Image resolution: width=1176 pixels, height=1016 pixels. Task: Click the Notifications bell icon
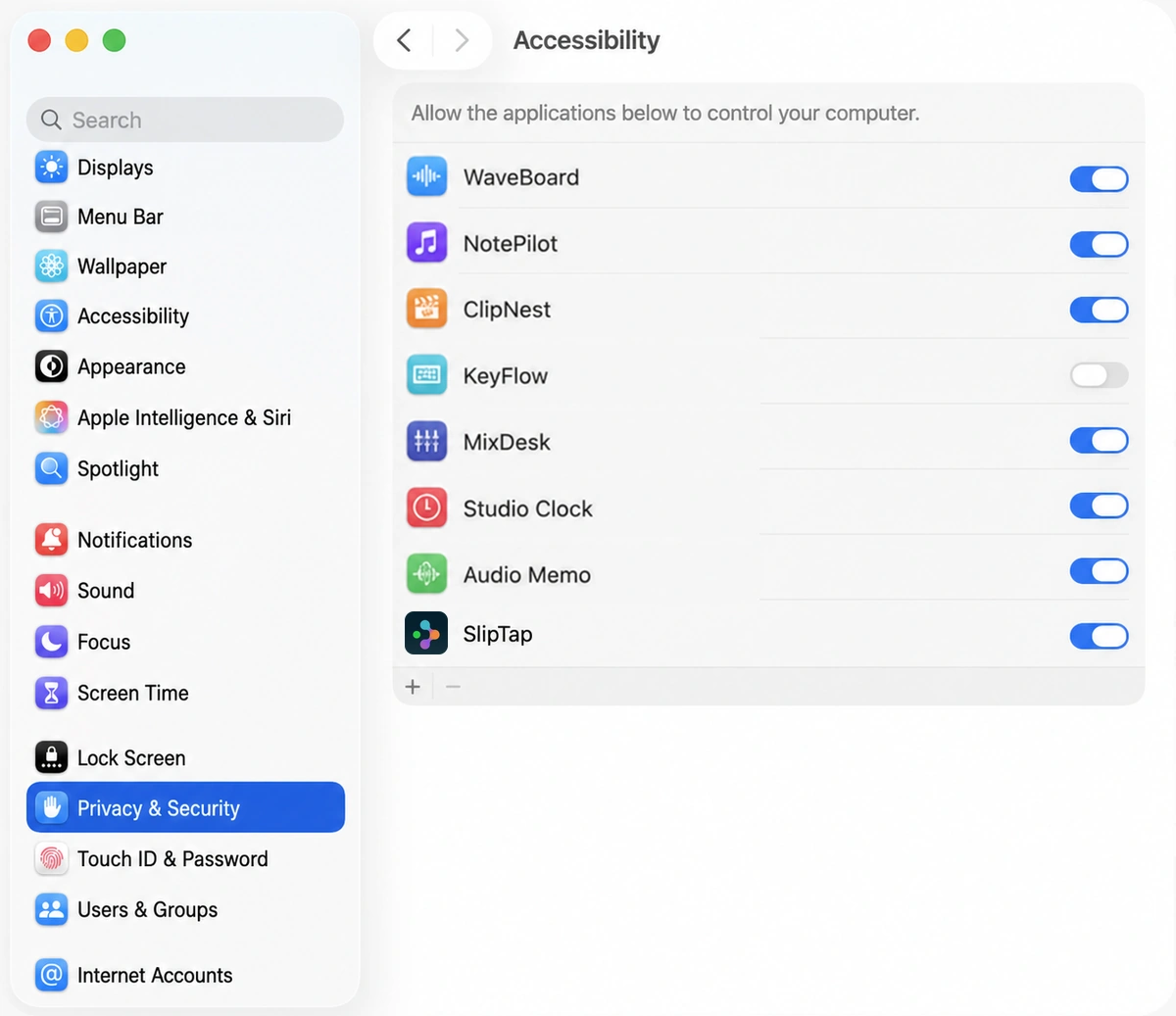[51, 539]
